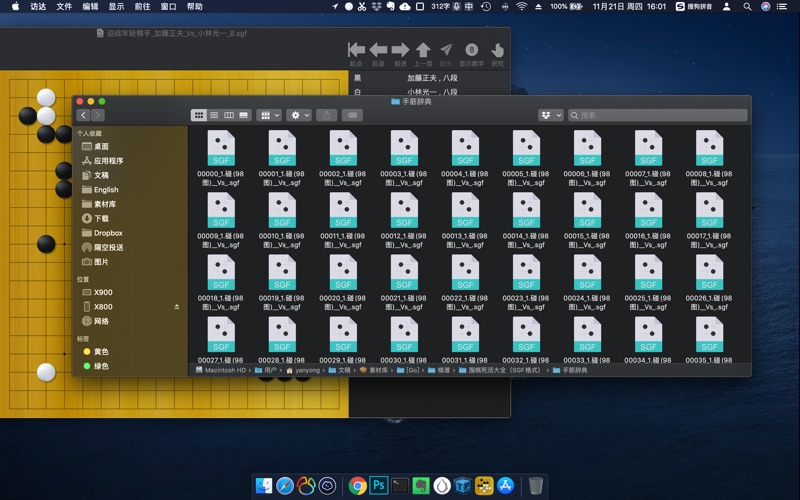Eject the X800 device
This screenshot has width=800, height=500.
pyautogui.click(x=177, y=307)
